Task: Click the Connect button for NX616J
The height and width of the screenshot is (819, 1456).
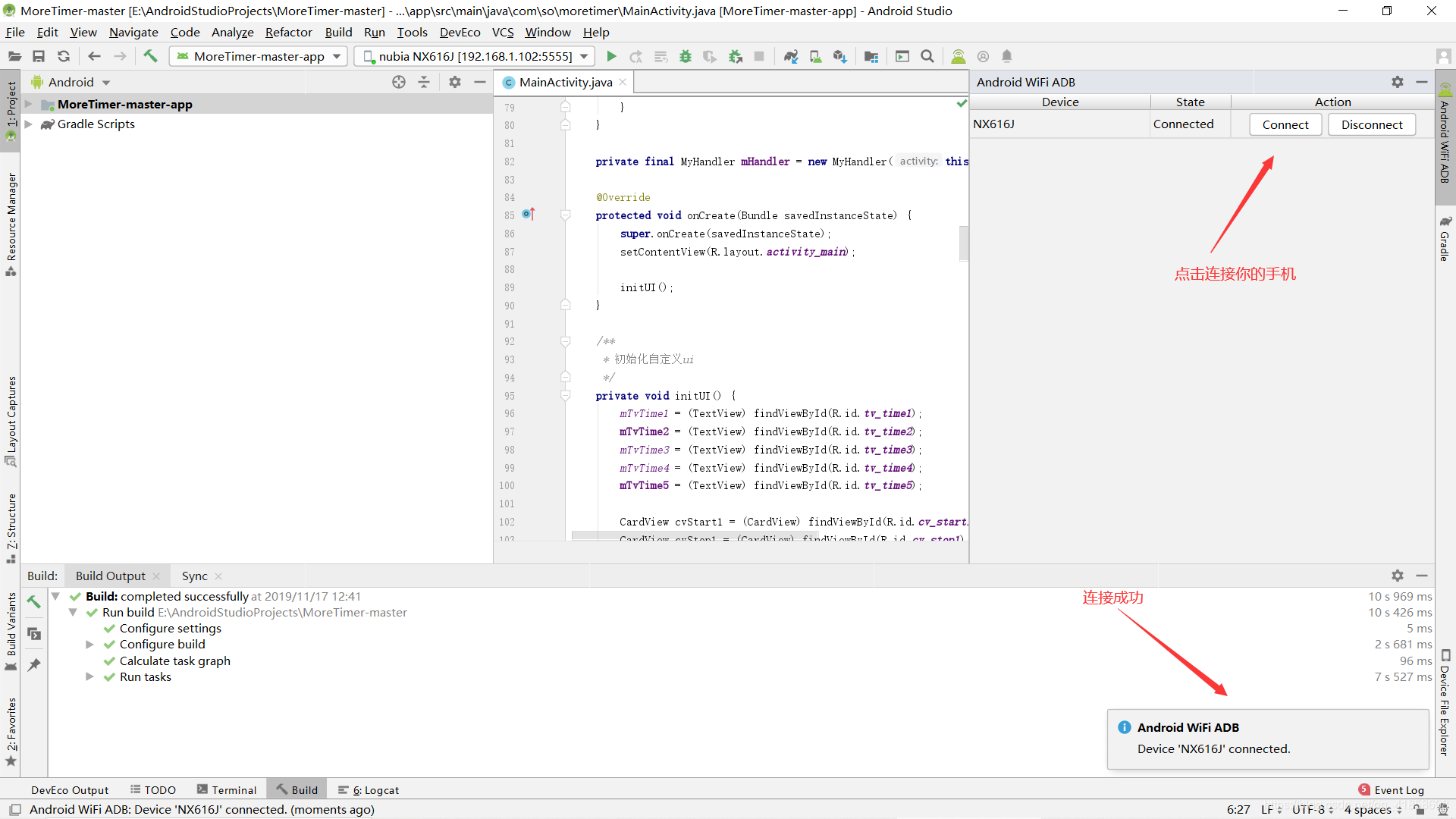Action: pyautogui.click(x=1285, y=124)
